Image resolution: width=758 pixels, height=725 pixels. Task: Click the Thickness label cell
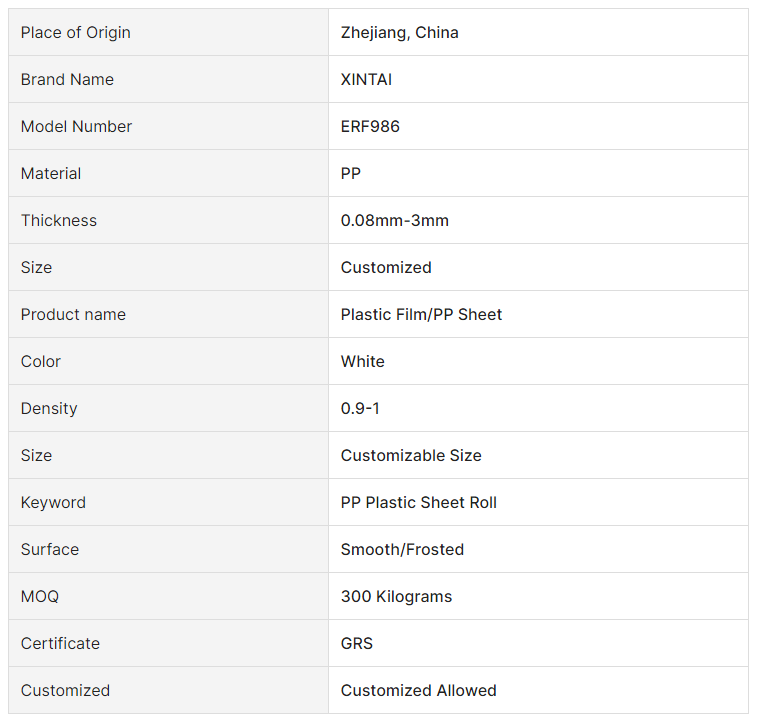coord(59,221)
